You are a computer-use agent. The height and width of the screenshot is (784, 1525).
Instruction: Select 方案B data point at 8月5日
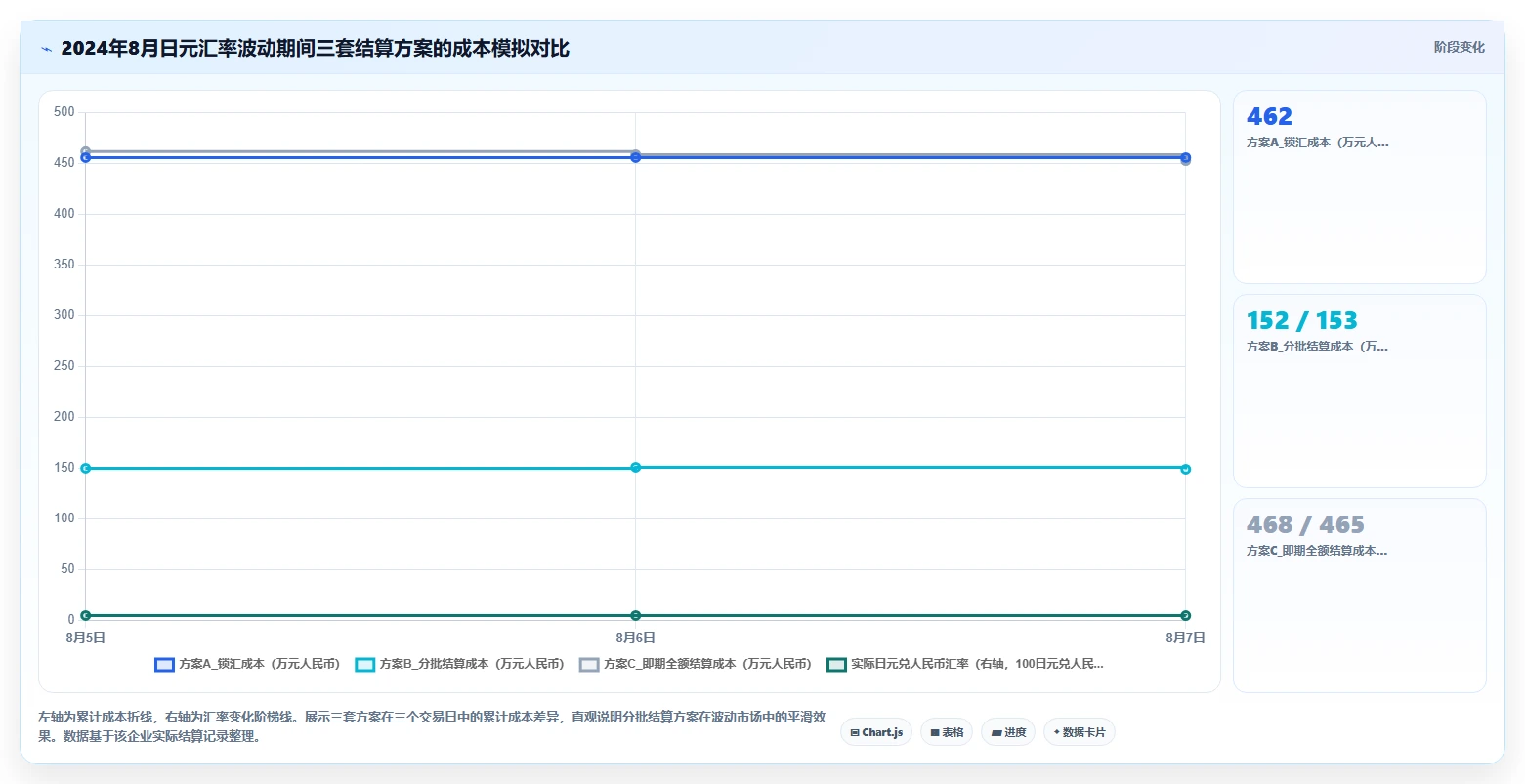[86, 469]
